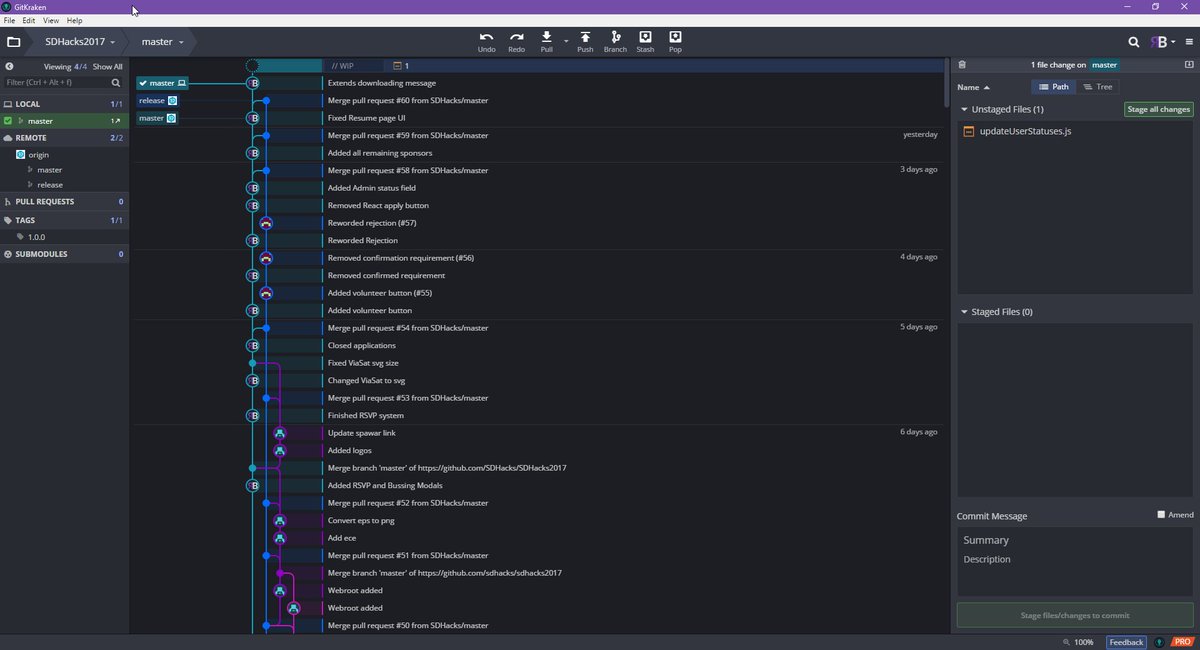
Task: Toggle the Amend checkbox
Action: [x=1161, y=515]
